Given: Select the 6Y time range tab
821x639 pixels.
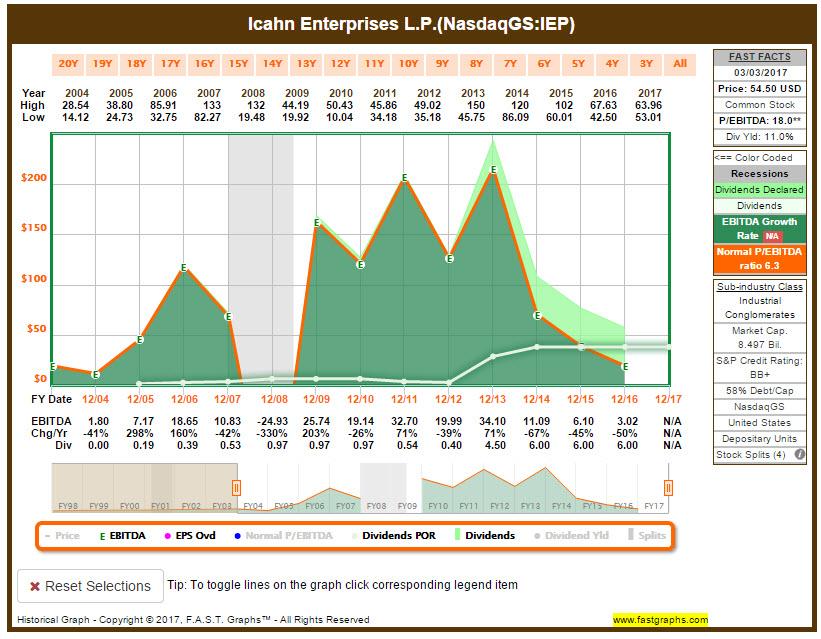Looking at the screenshot, I should tap(544, 64).
